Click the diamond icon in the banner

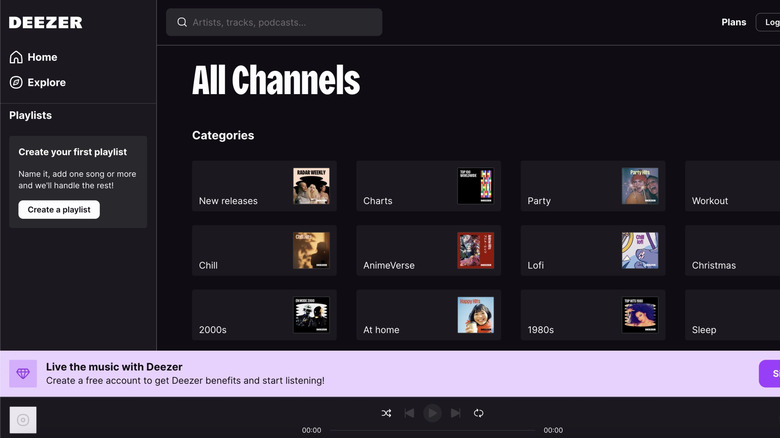click(x=23, y=374)
